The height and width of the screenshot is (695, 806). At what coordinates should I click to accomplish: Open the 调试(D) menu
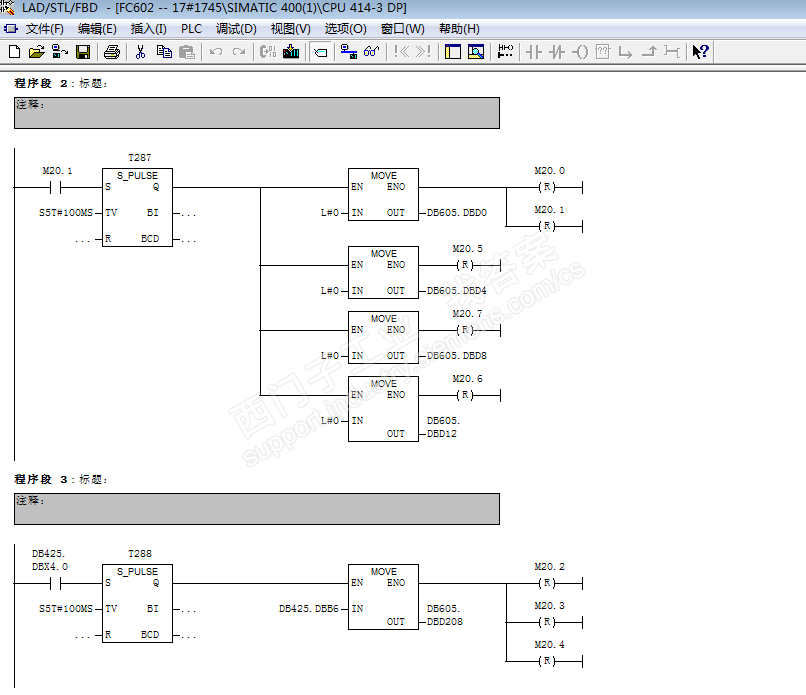click(x=236, y=29)
